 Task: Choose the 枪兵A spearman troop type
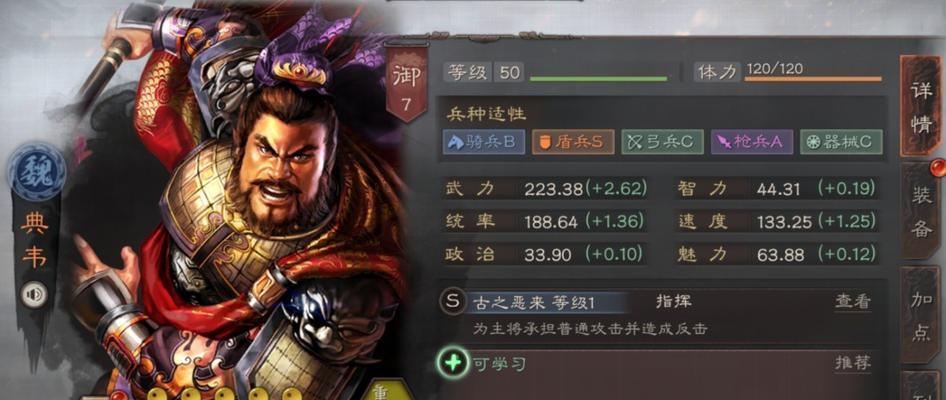pyautogui.click(x=751, y=141)
